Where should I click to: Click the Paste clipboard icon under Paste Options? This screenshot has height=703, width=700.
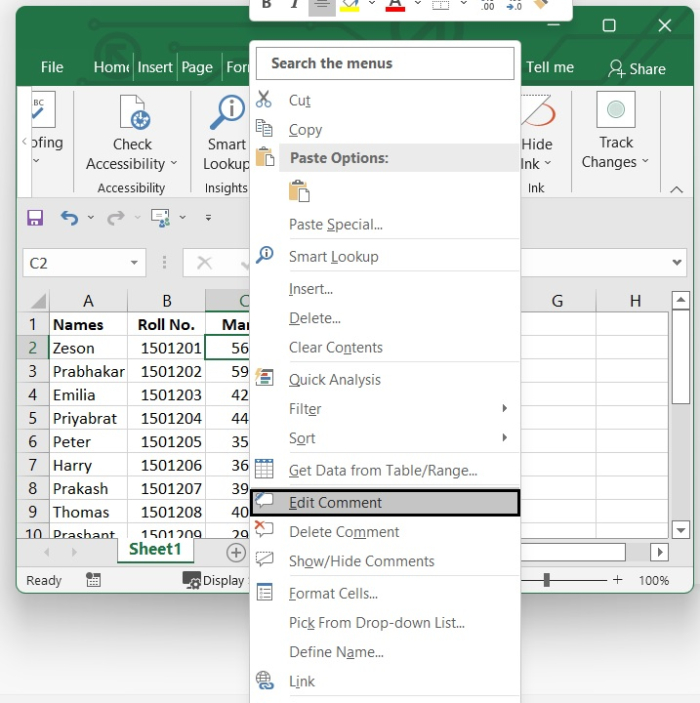click(299, 191)
